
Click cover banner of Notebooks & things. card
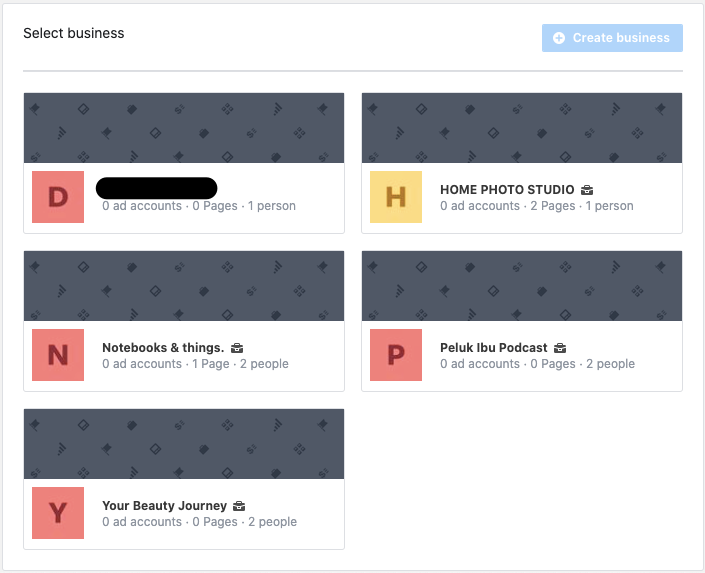184,286
